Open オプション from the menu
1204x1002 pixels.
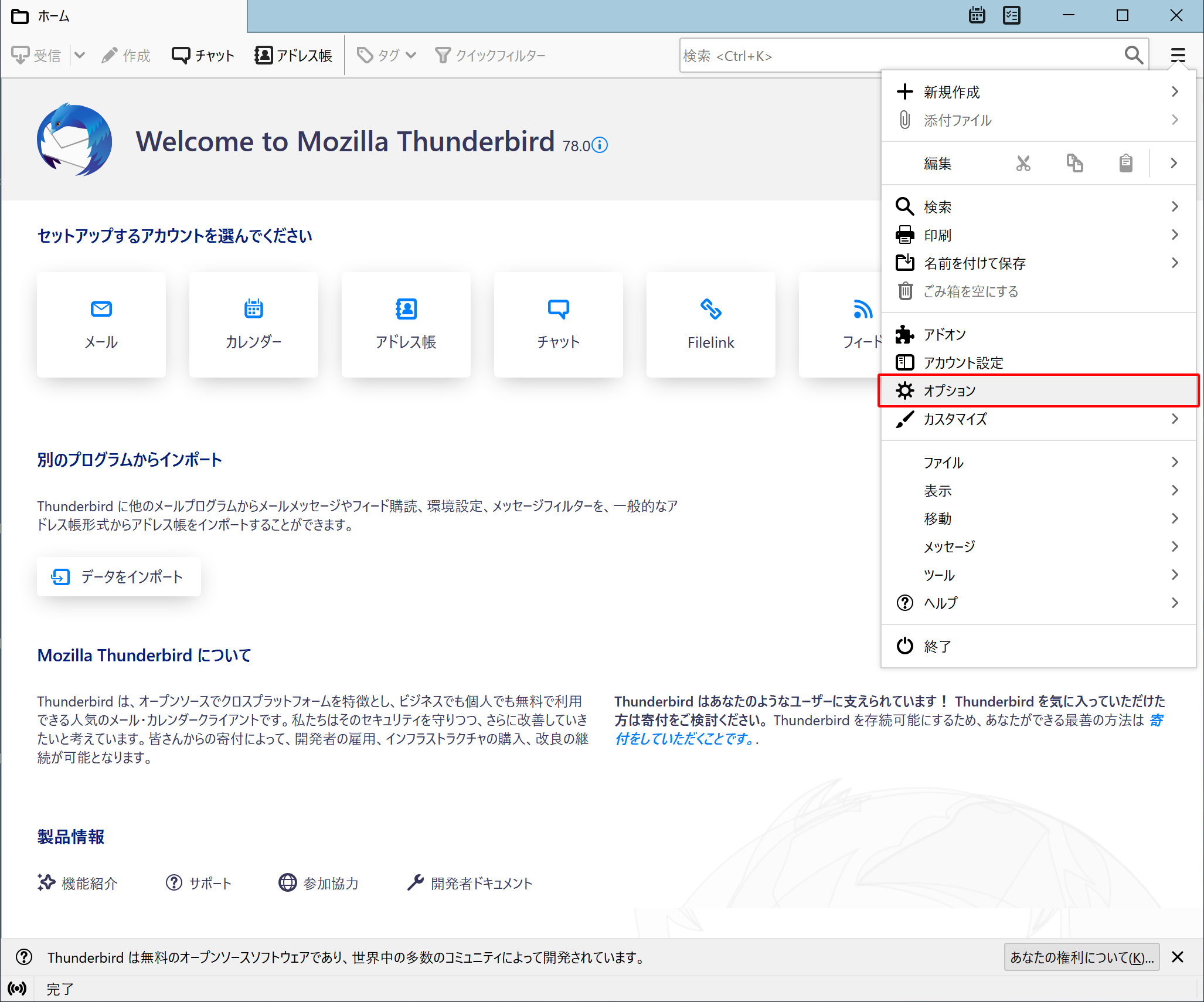pos(1038,390)
